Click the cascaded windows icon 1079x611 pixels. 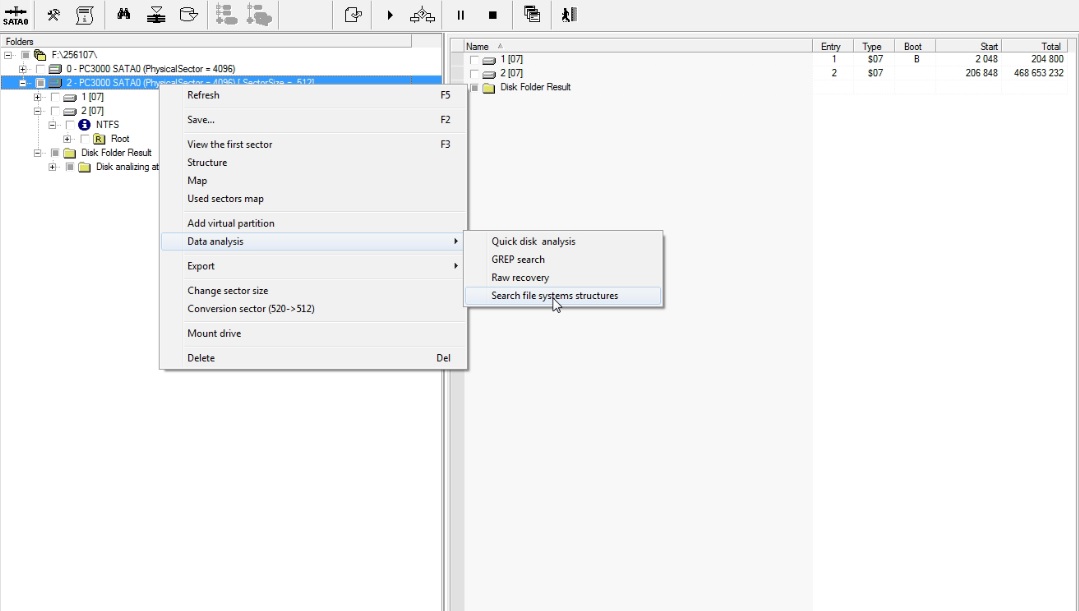[x=532, y=14]
